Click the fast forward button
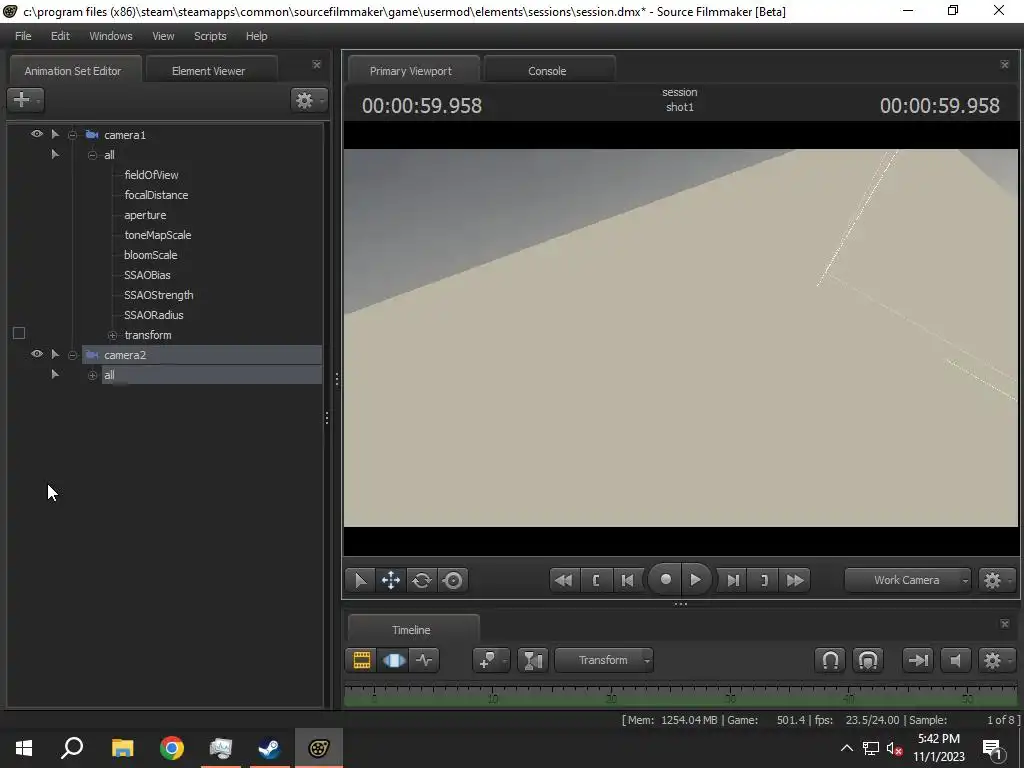This screenshot has height=768, width=1024. pyautogui.click(x=795, y=580)
